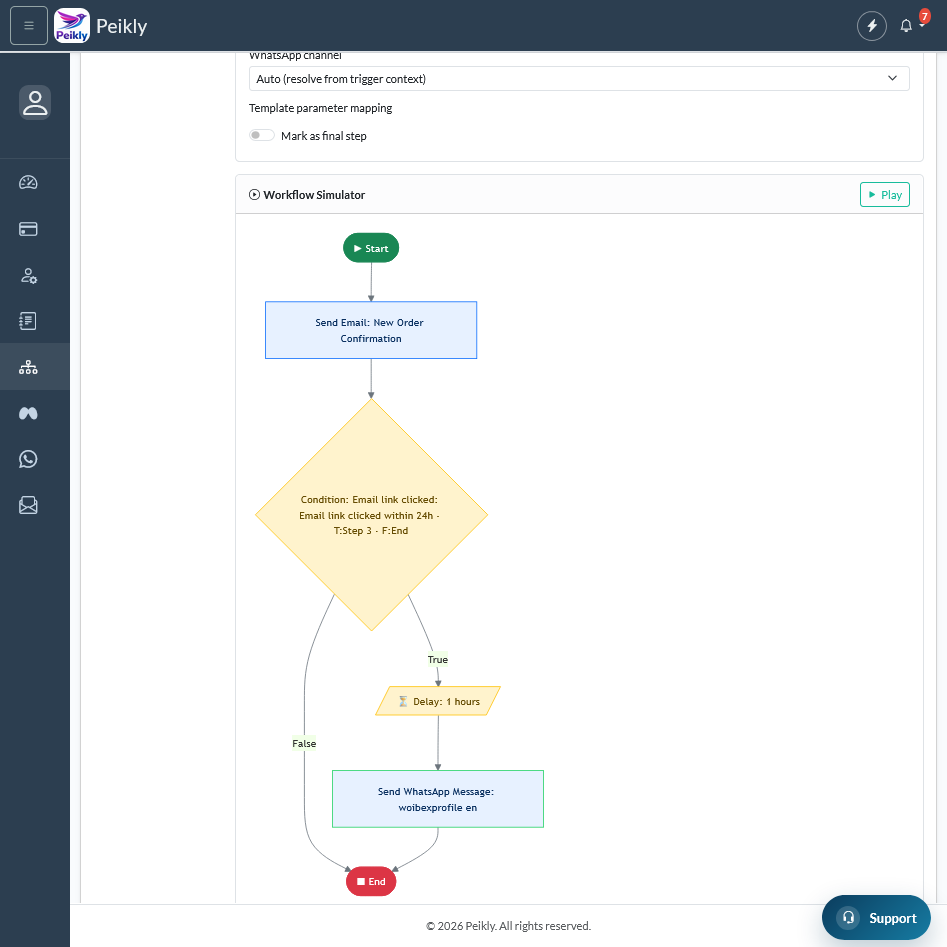The height and width of the screenshot is (947, 947).
Task: Open the email envelope sidebar icon
Action: (28, 505)
